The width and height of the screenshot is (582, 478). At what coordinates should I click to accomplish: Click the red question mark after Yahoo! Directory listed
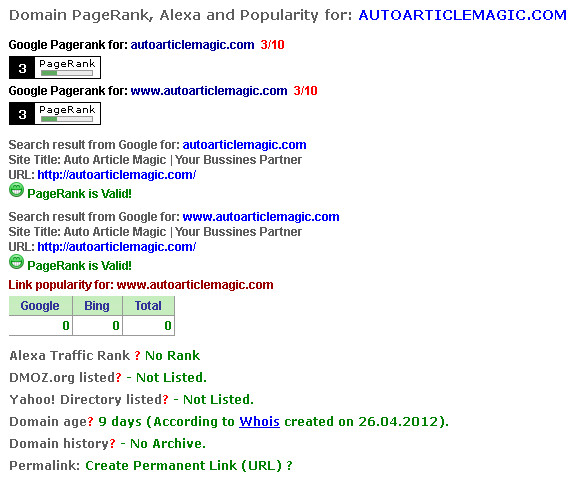coord(166,399)
